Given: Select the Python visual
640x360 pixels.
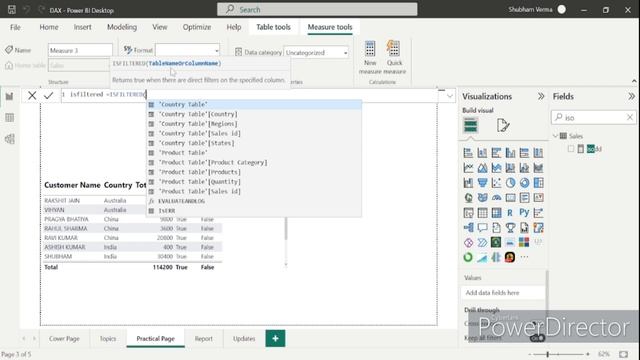Looking at the screenshot, I should (524, 213).
